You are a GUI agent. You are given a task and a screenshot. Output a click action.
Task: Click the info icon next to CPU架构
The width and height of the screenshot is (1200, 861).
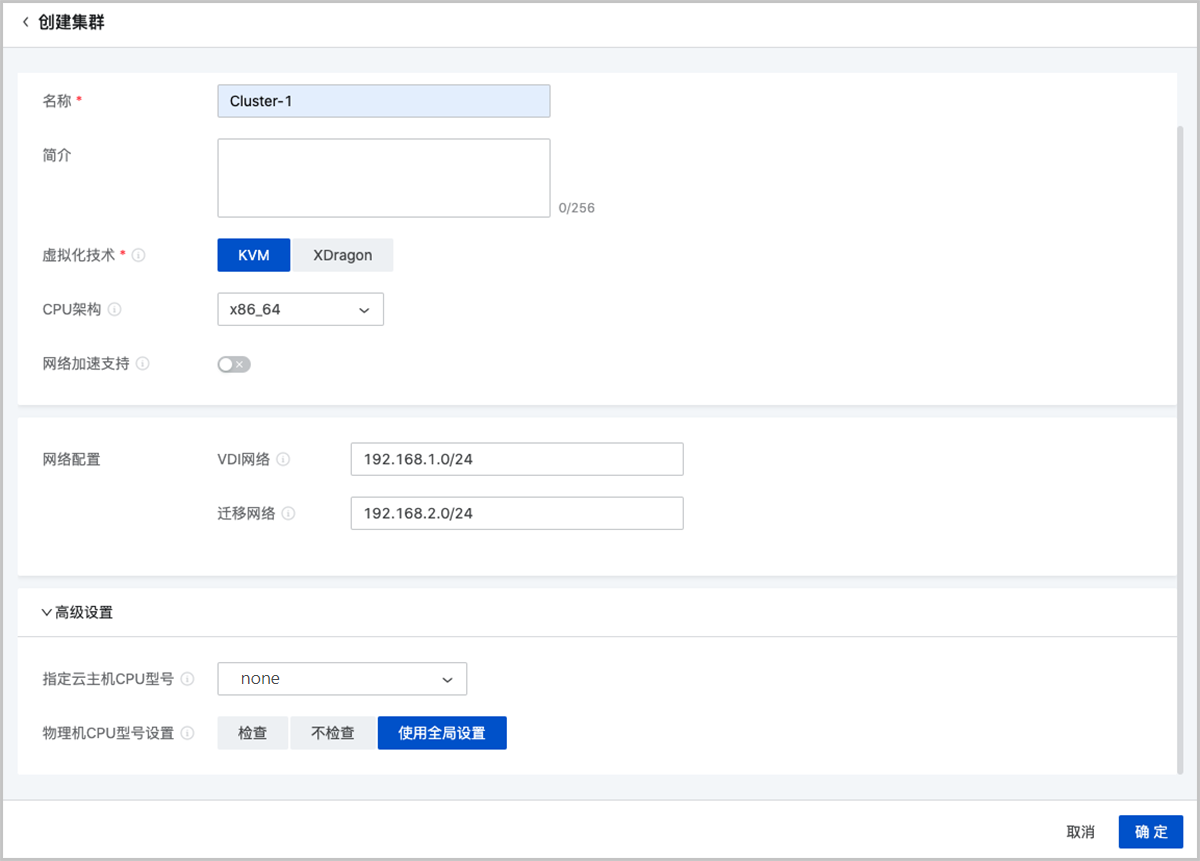[115, 310]
